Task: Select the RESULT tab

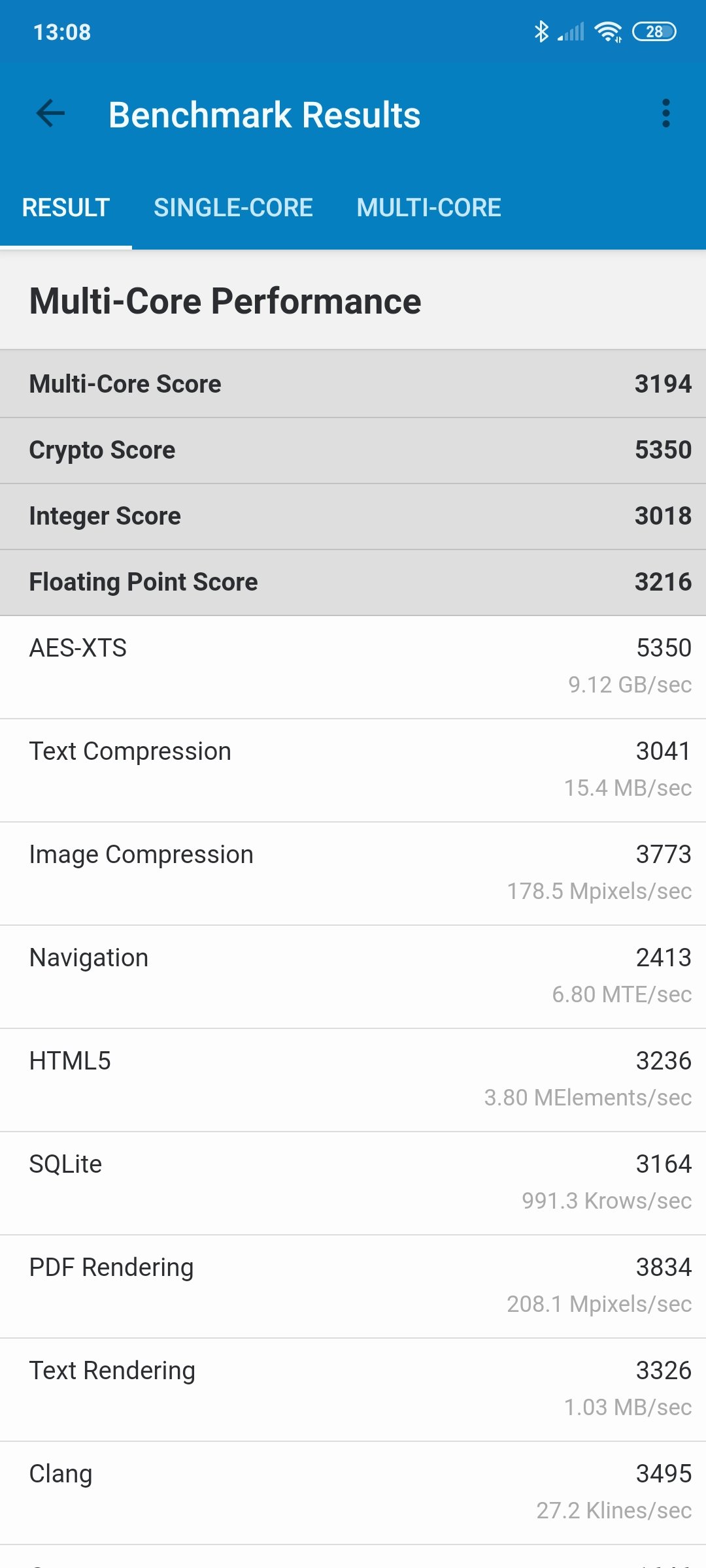Action: pyautogui.click(x=66, y=208)
